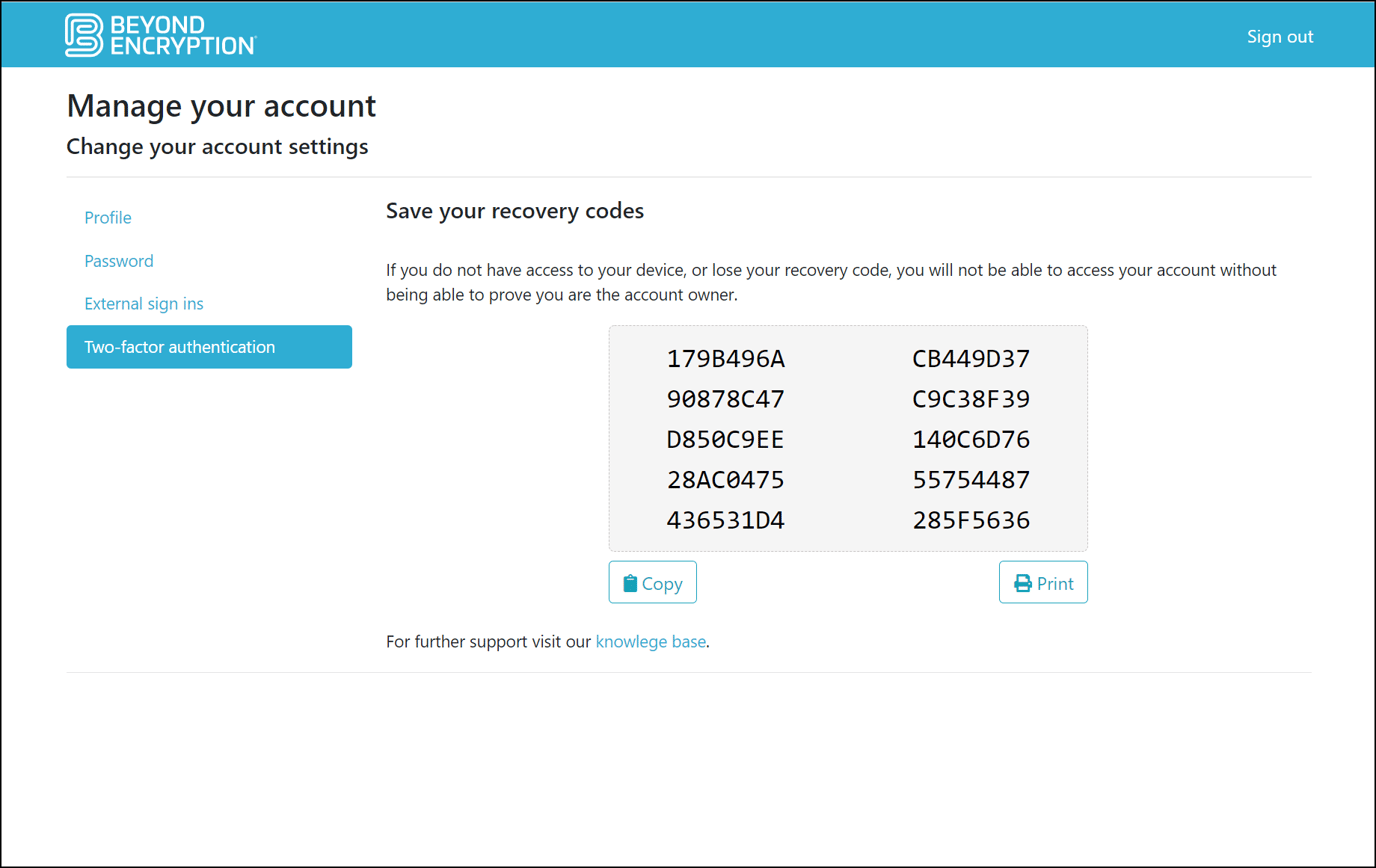1376x868 pixels.
Task: Click the Manage your account heading
Action: coord(221,106)
